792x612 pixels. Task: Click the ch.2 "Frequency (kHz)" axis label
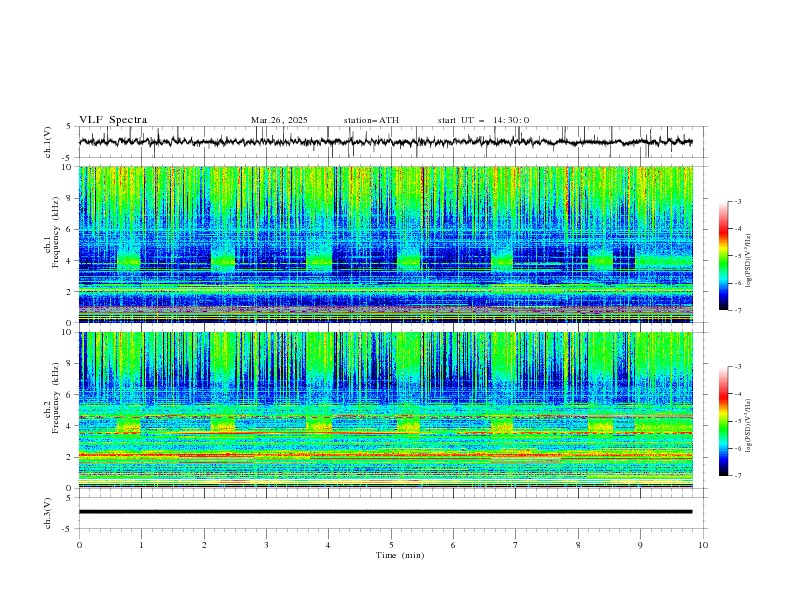click(56, 397)
